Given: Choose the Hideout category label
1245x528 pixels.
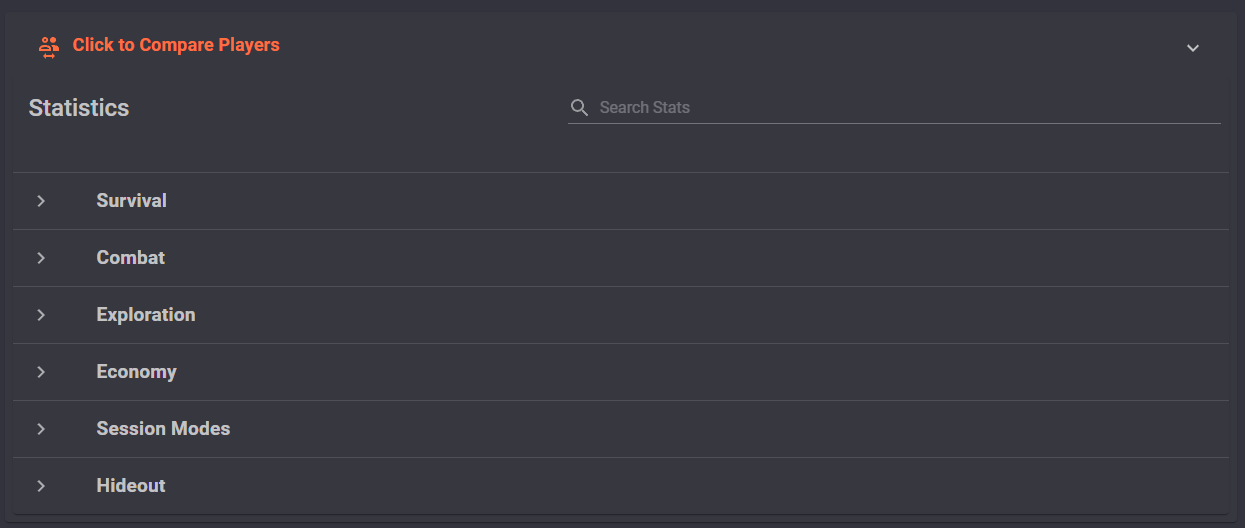Looking at the screenshot, I should point(131,486).
